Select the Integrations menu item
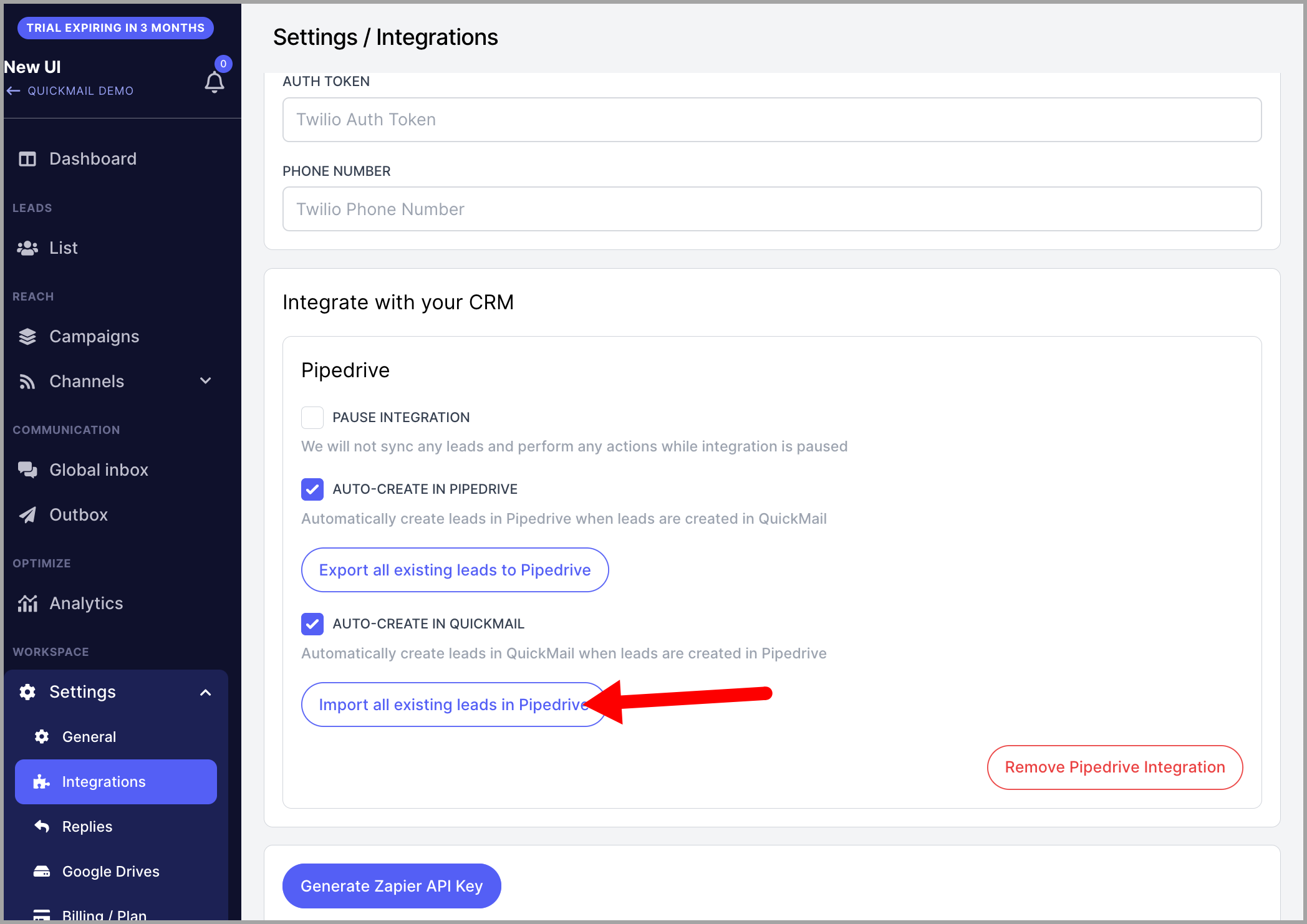The height and width of the screenshot is (924, 1307). 116,782
